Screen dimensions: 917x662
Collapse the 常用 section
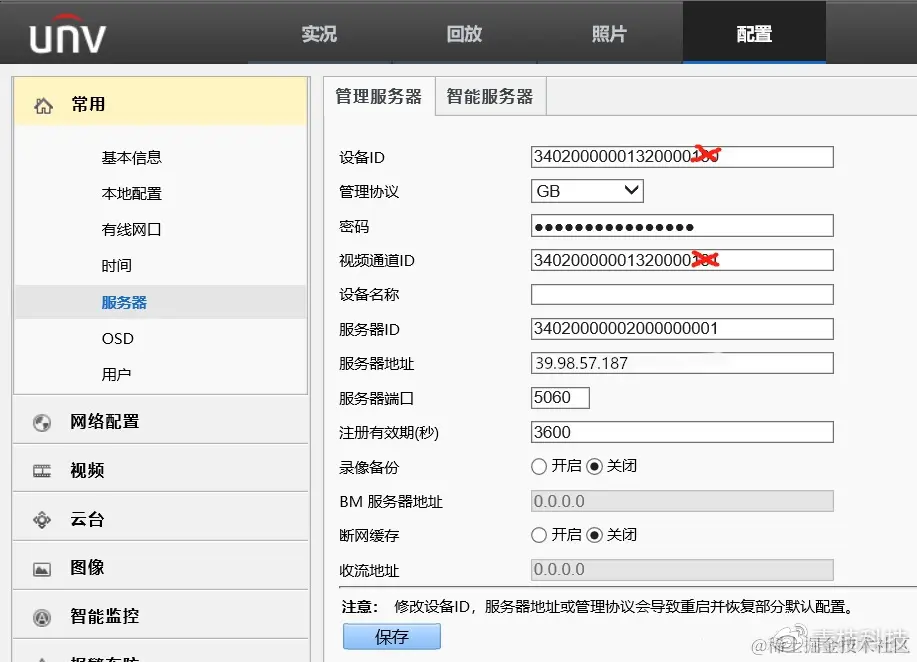coord(88,103)
